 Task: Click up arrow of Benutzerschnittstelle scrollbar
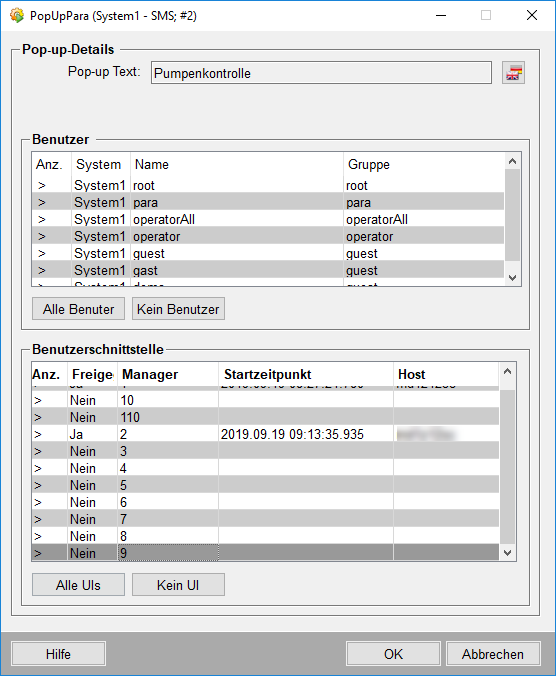(x=508, y=371)
